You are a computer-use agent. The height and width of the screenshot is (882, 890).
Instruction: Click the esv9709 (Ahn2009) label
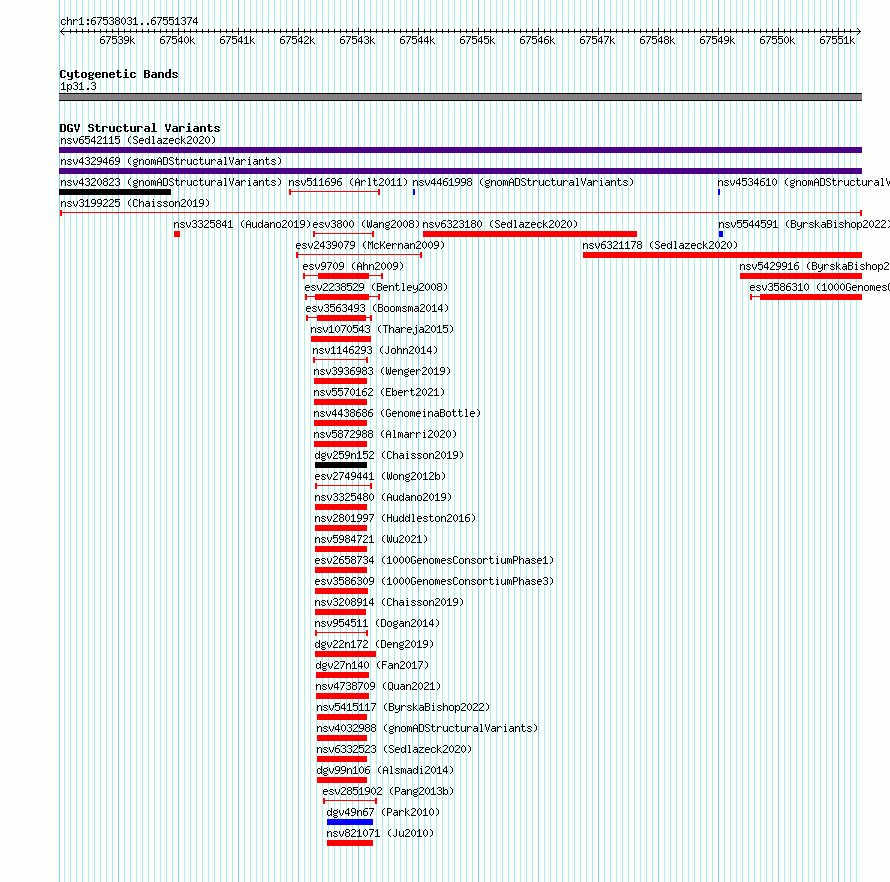point(353,266)
